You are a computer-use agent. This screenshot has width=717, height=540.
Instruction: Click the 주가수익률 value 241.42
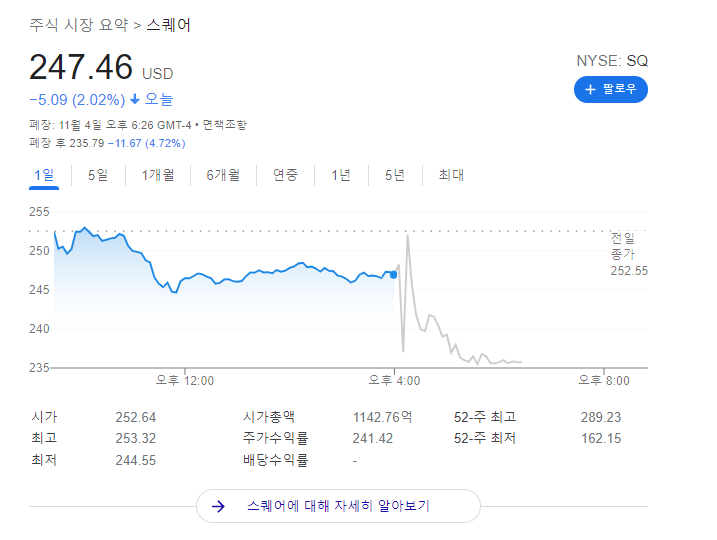372,438
